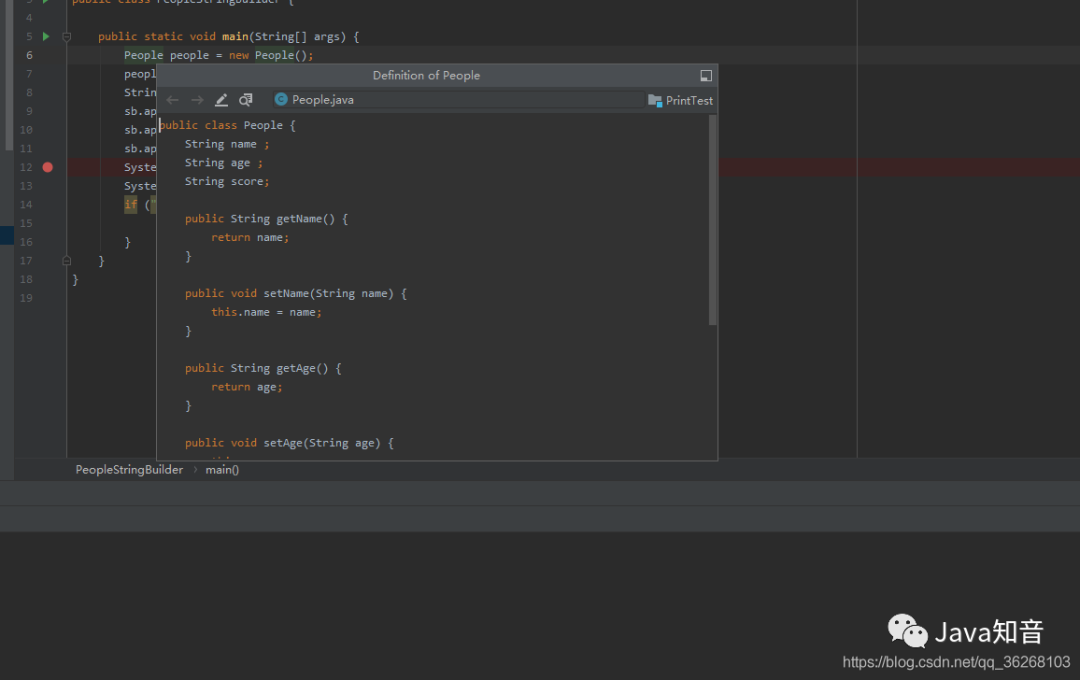
Task: Click the getAge() method signature
Action: pyautogui.click(x=263, y=369)
